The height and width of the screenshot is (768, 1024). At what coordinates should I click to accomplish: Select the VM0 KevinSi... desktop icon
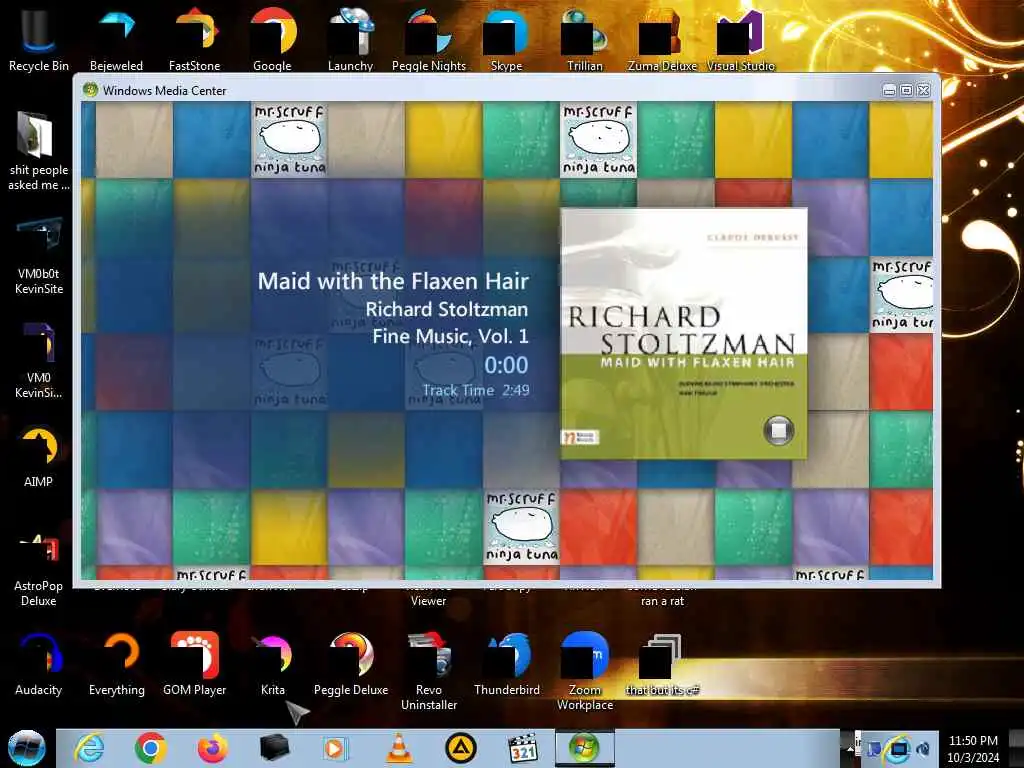click(39, 360)
